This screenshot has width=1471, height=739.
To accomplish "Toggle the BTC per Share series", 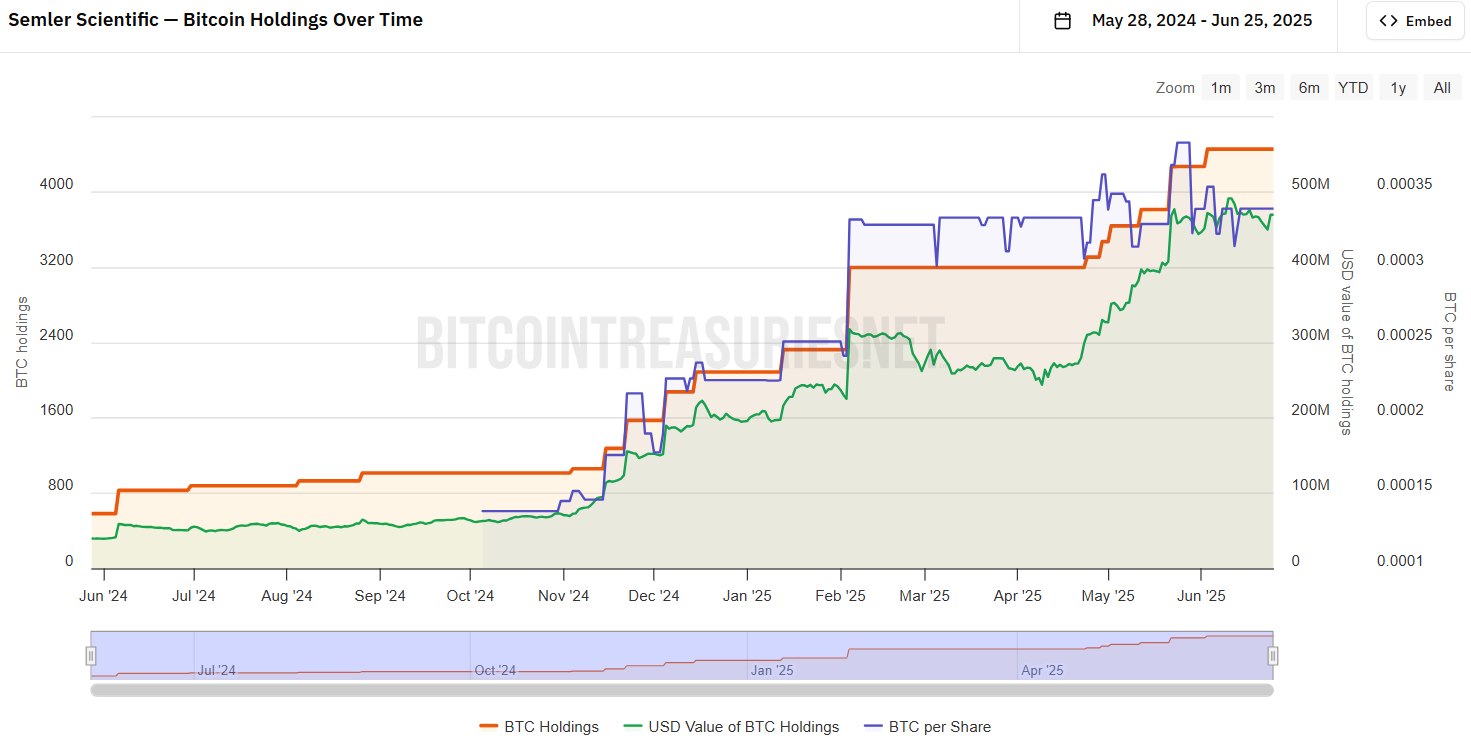I will click(939, 727).
